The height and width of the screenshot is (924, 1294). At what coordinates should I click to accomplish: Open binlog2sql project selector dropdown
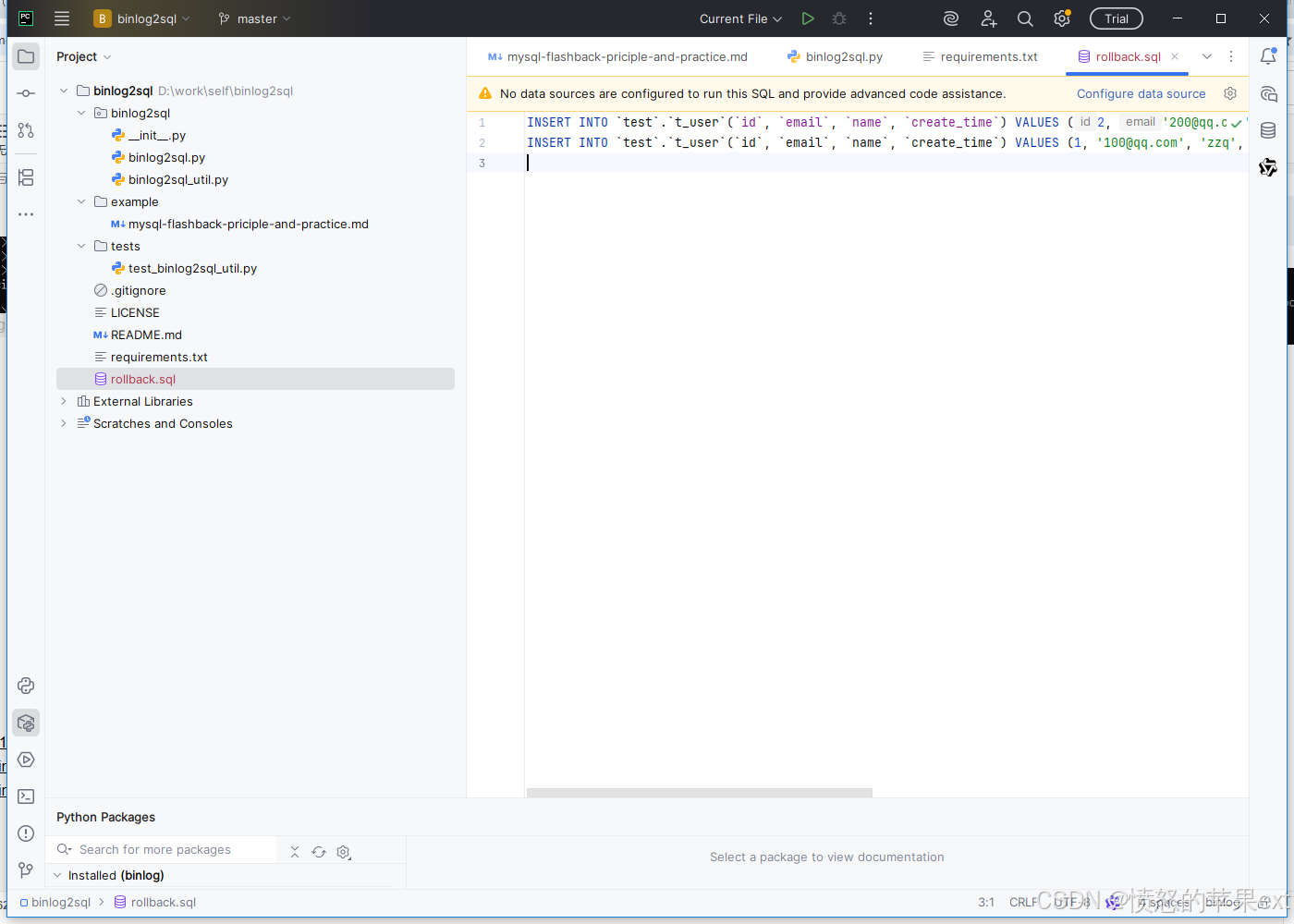point(142,18)
